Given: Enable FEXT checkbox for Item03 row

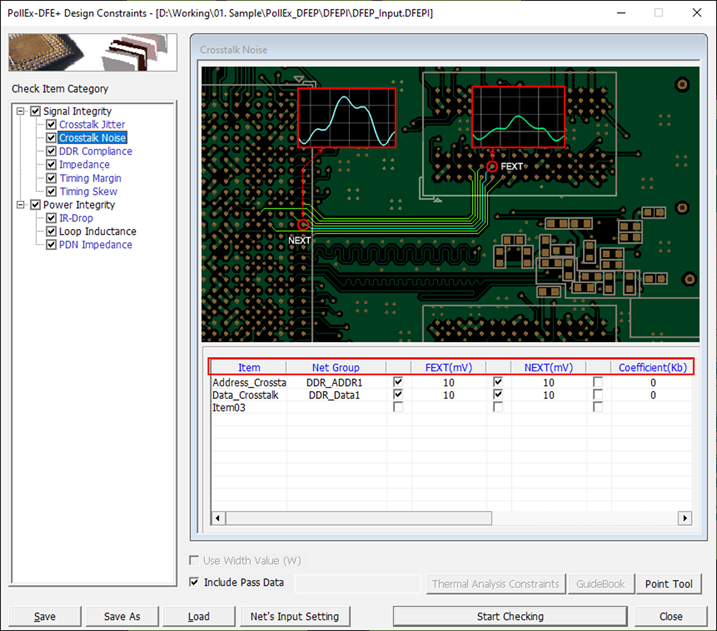Looking at the screenshot, I should click(x=399, y=408).
